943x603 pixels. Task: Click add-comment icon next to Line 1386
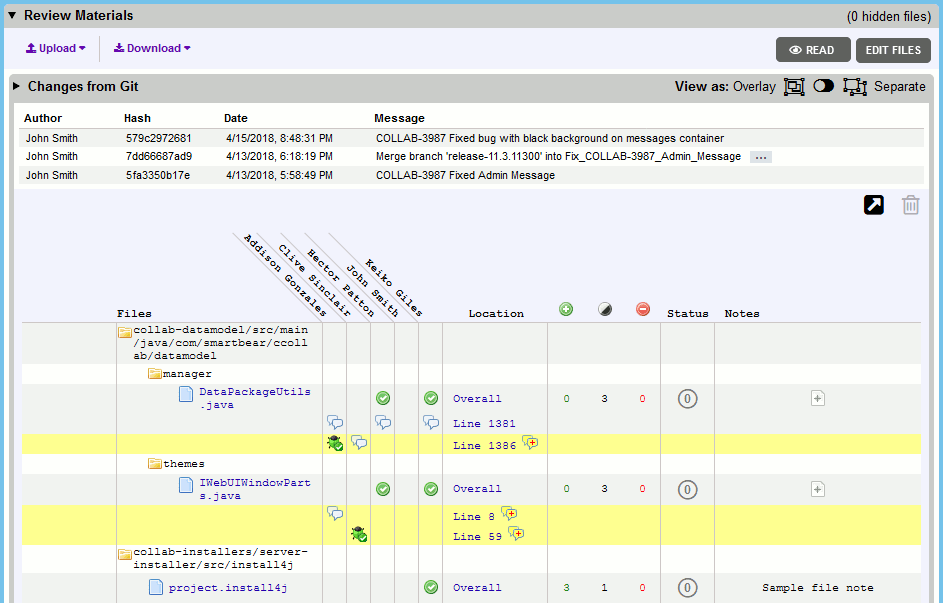(x=530, y=443)
